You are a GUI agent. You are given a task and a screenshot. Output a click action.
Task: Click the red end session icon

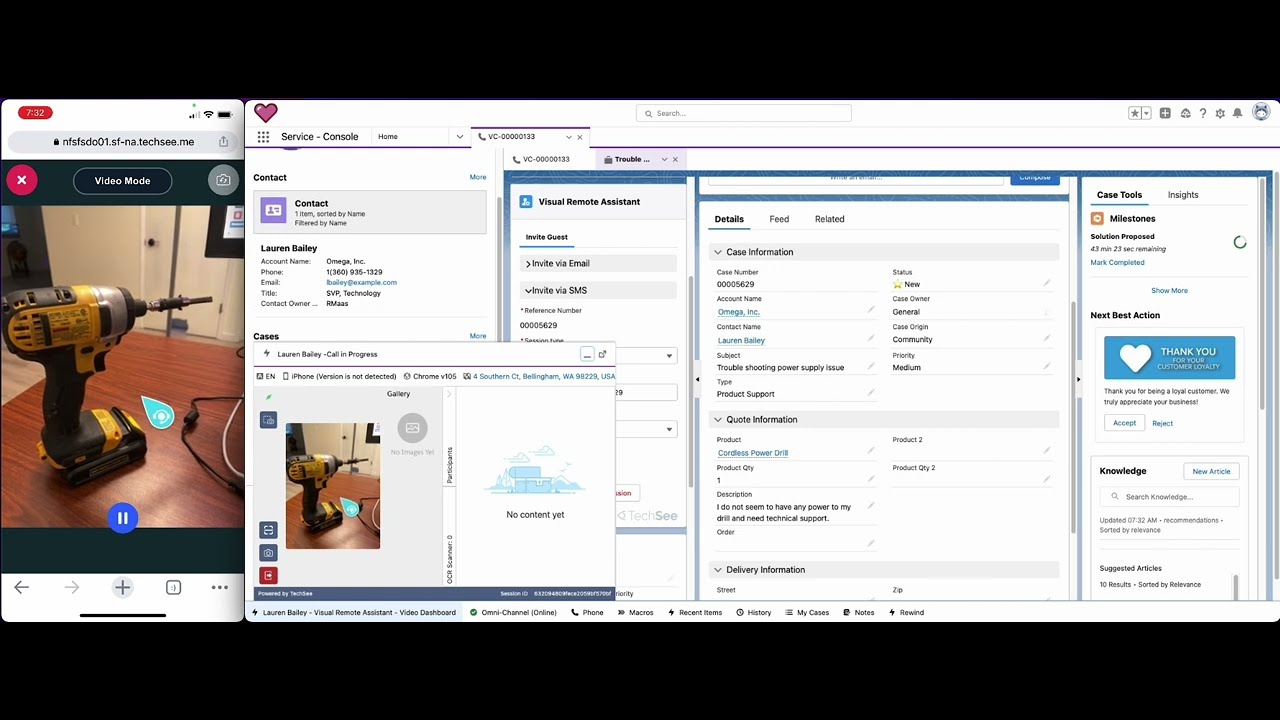click(x=268, y=575)
